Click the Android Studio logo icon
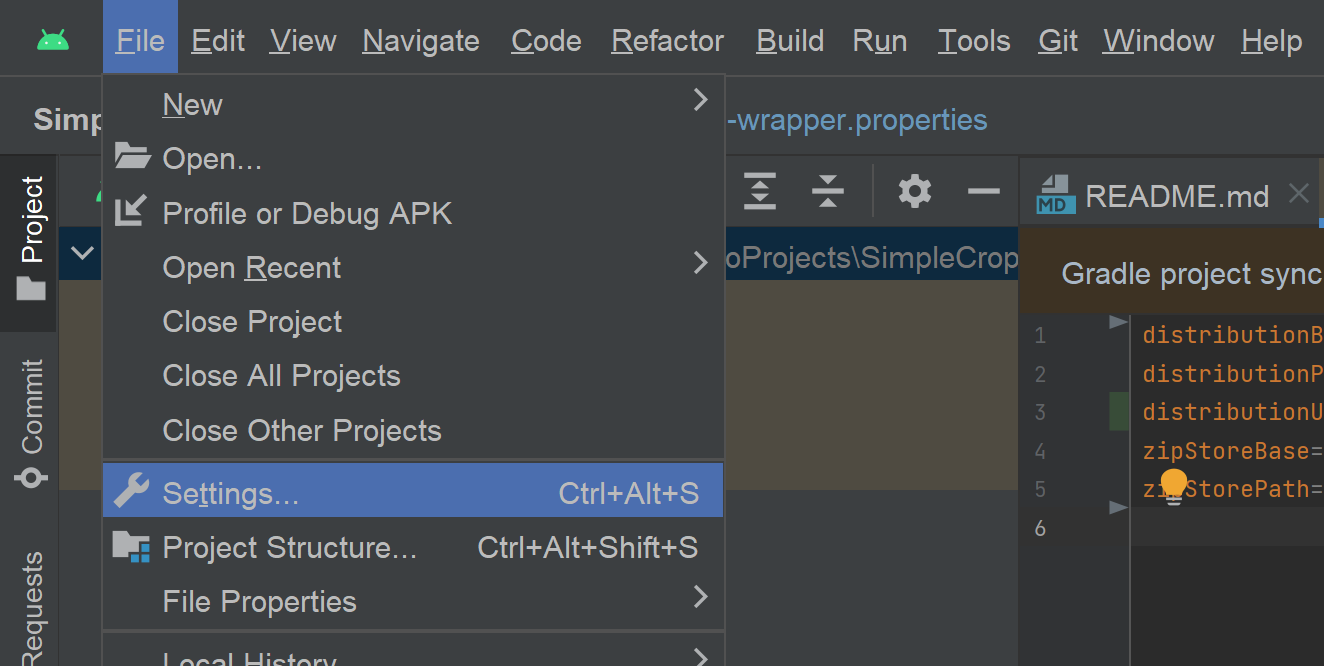The image size is (1324, 666). click(52, 40)
